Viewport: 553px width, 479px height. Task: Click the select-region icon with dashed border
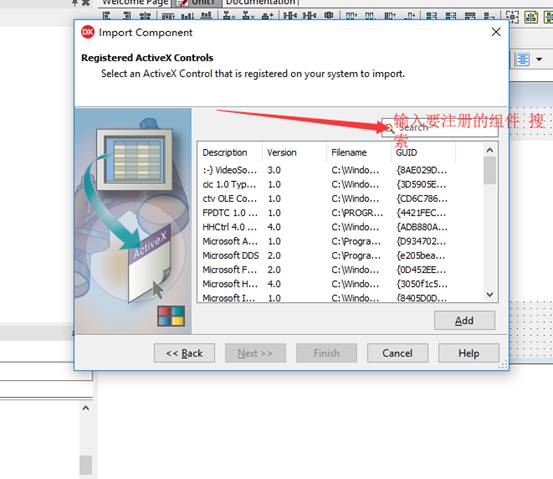point(512,16)
